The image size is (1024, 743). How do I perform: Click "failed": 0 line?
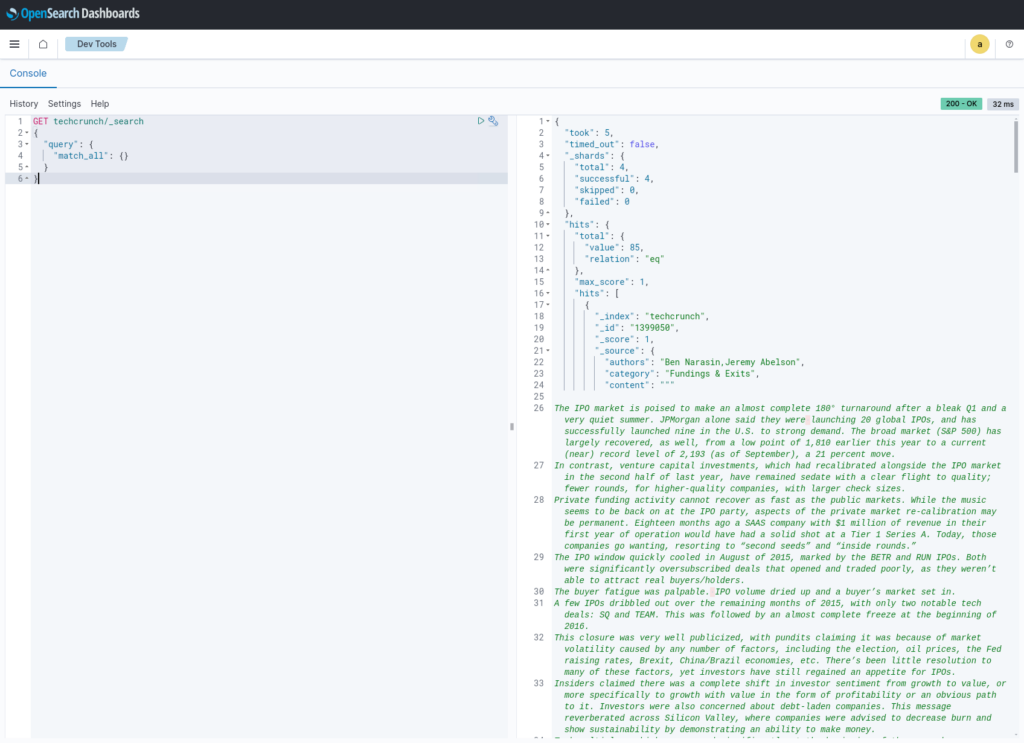click(601, 202)
